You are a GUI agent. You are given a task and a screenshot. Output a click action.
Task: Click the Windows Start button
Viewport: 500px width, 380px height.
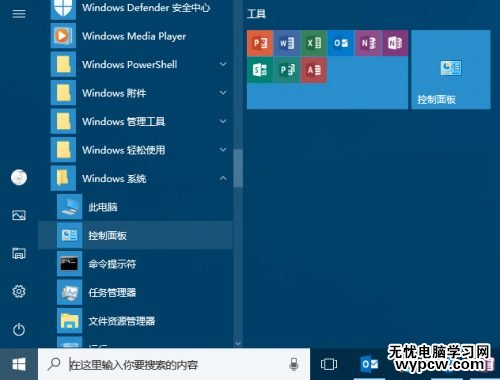(19, 364)
